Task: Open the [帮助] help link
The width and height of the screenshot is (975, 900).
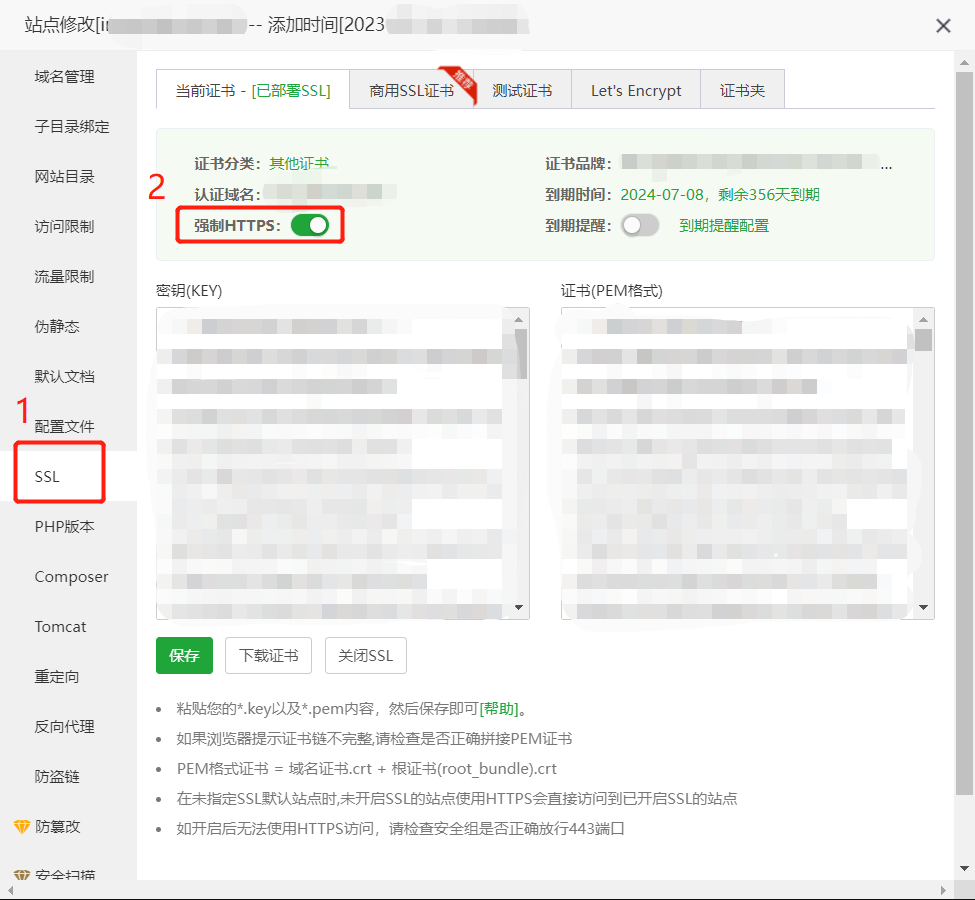Action: point(499,709)
